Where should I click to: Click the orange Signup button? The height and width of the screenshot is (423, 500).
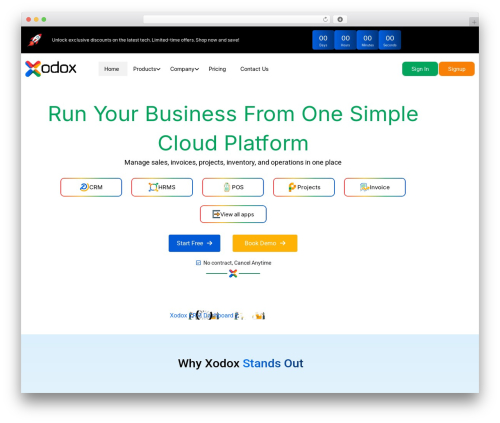pos(457,69)
